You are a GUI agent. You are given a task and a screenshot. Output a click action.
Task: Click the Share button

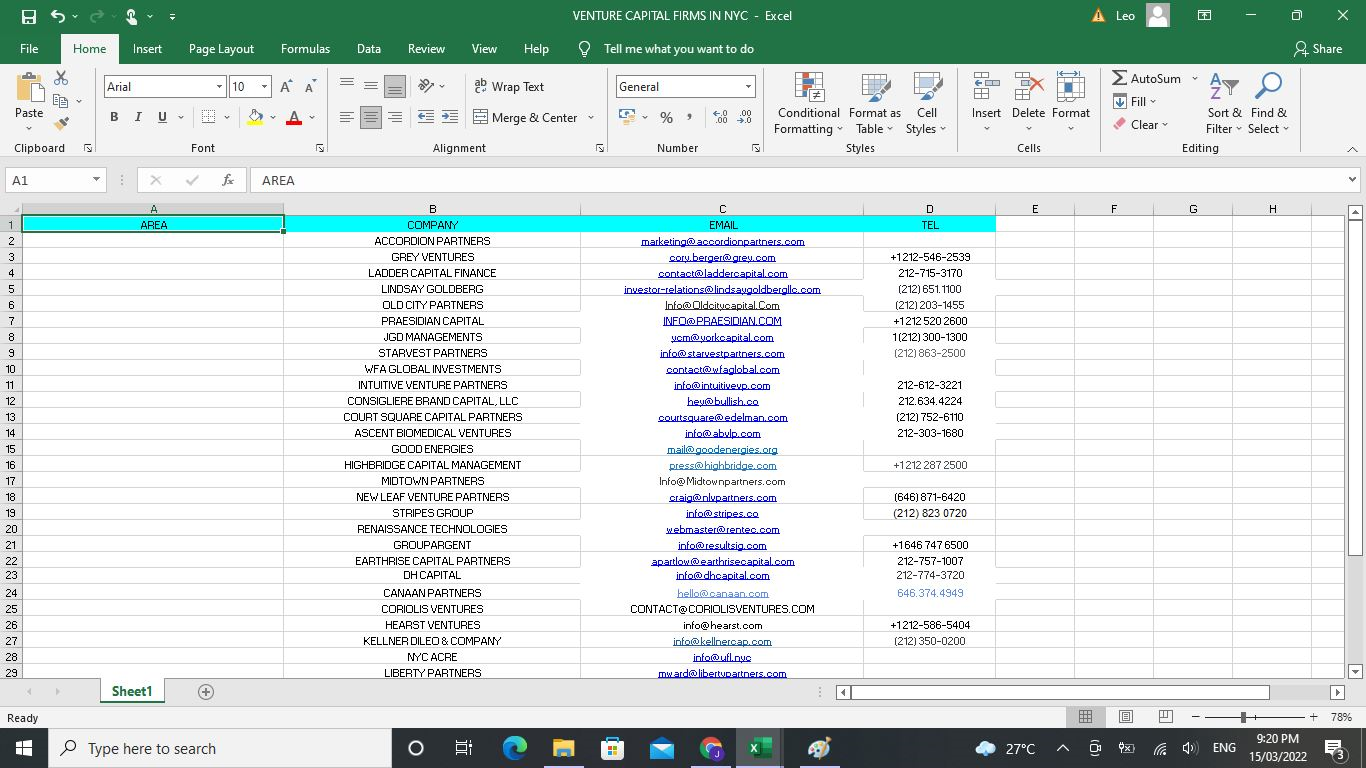point(1317,49)
